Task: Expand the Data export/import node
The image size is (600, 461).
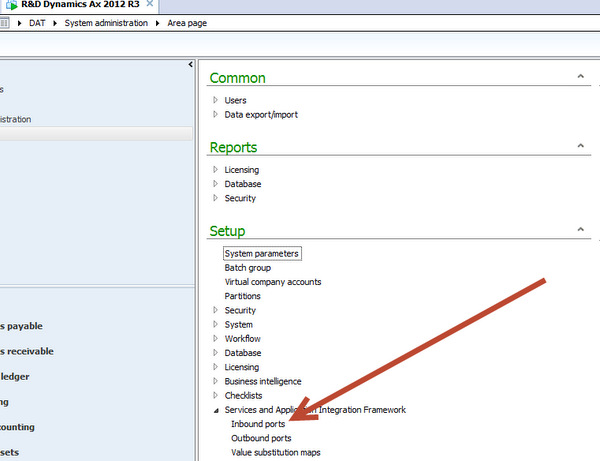Action: click(x=215, y=114)
